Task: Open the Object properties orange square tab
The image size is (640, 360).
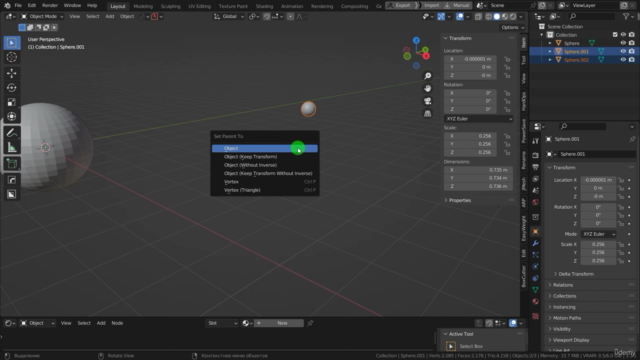Action: pyautogui.click(x=536, y=231)
